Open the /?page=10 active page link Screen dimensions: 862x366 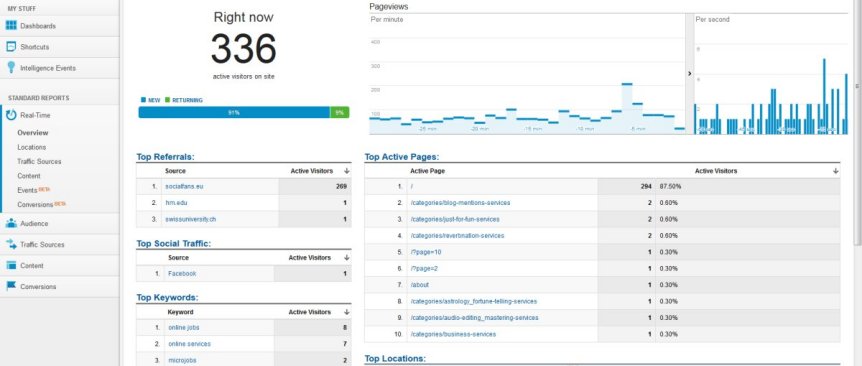[426, 252]
